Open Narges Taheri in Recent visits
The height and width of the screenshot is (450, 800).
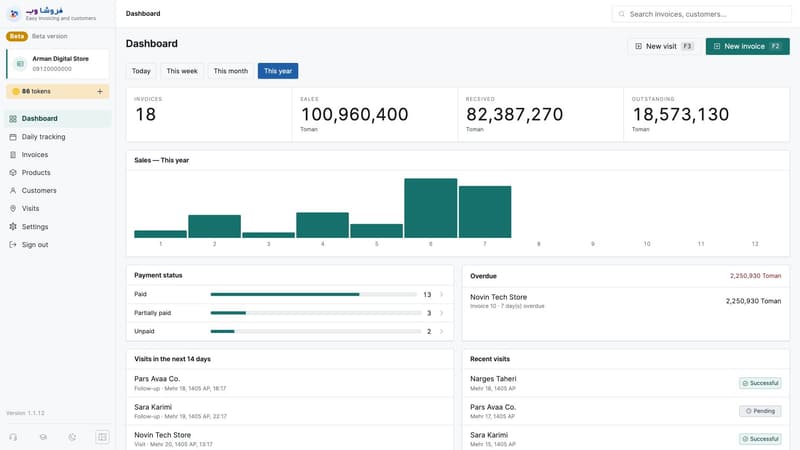(626, 383)
